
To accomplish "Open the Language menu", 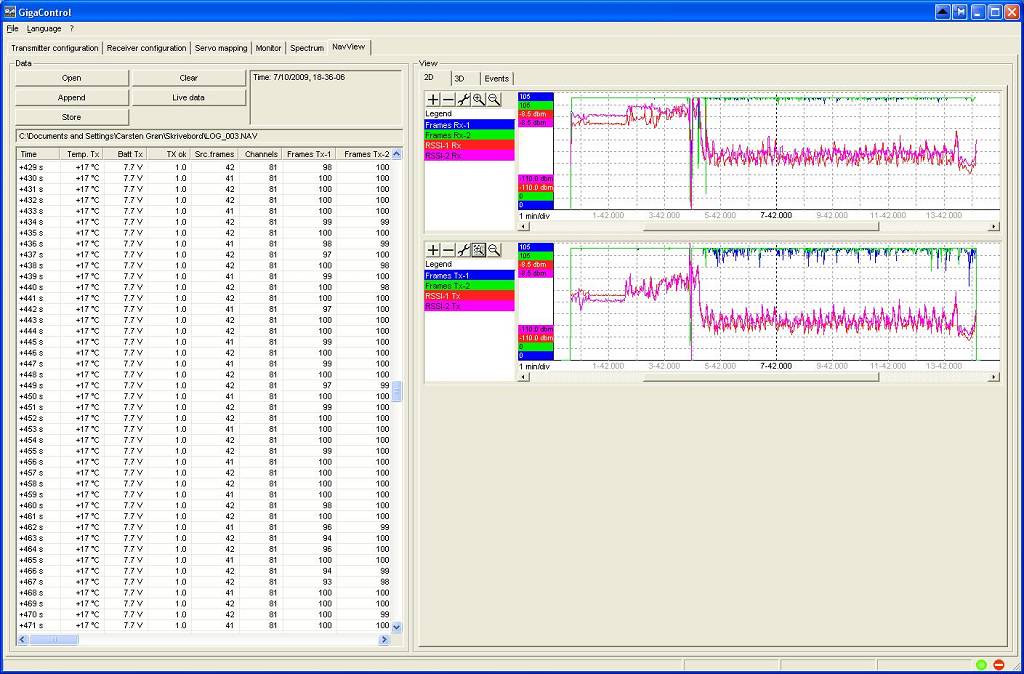I will click(x=44, y=29).
